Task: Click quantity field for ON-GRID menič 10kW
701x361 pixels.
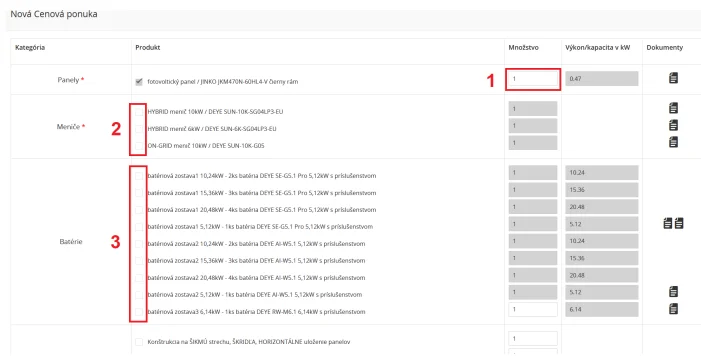Action: 533,143
